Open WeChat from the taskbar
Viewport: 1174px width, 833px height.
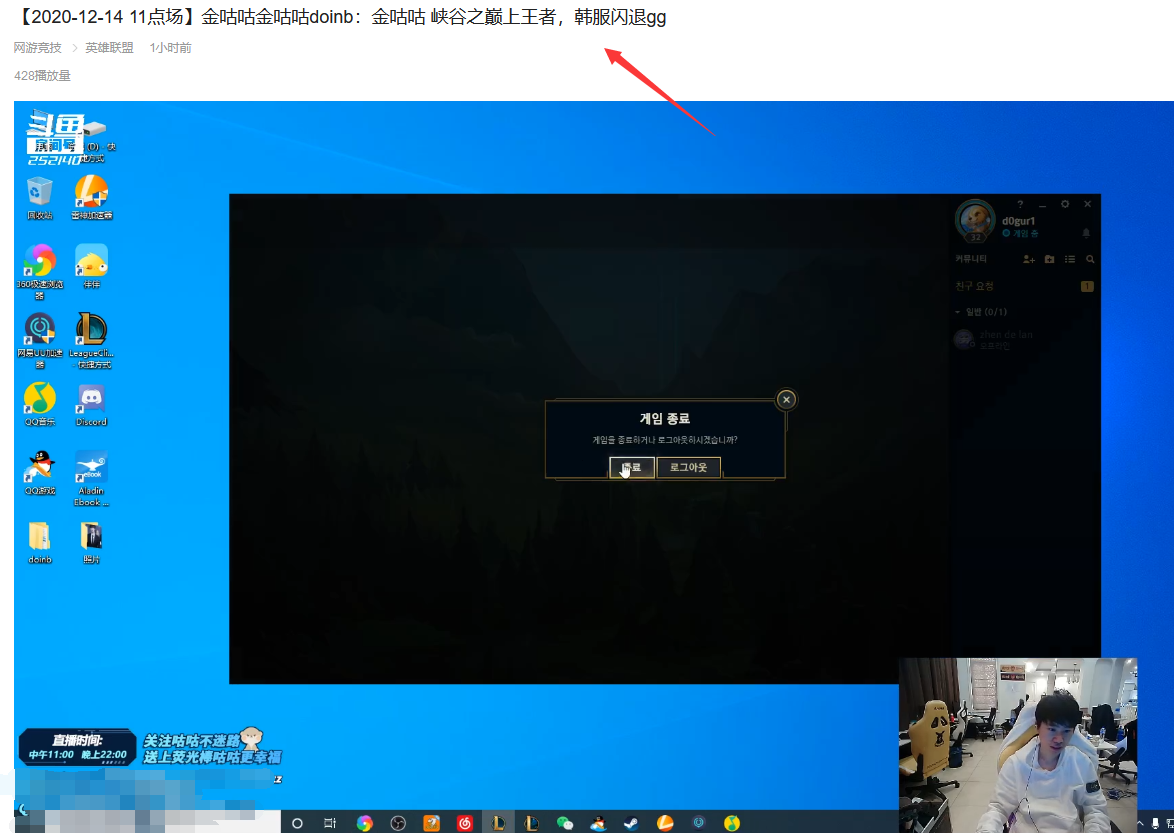pyautogui.click(x=565, y=823)
